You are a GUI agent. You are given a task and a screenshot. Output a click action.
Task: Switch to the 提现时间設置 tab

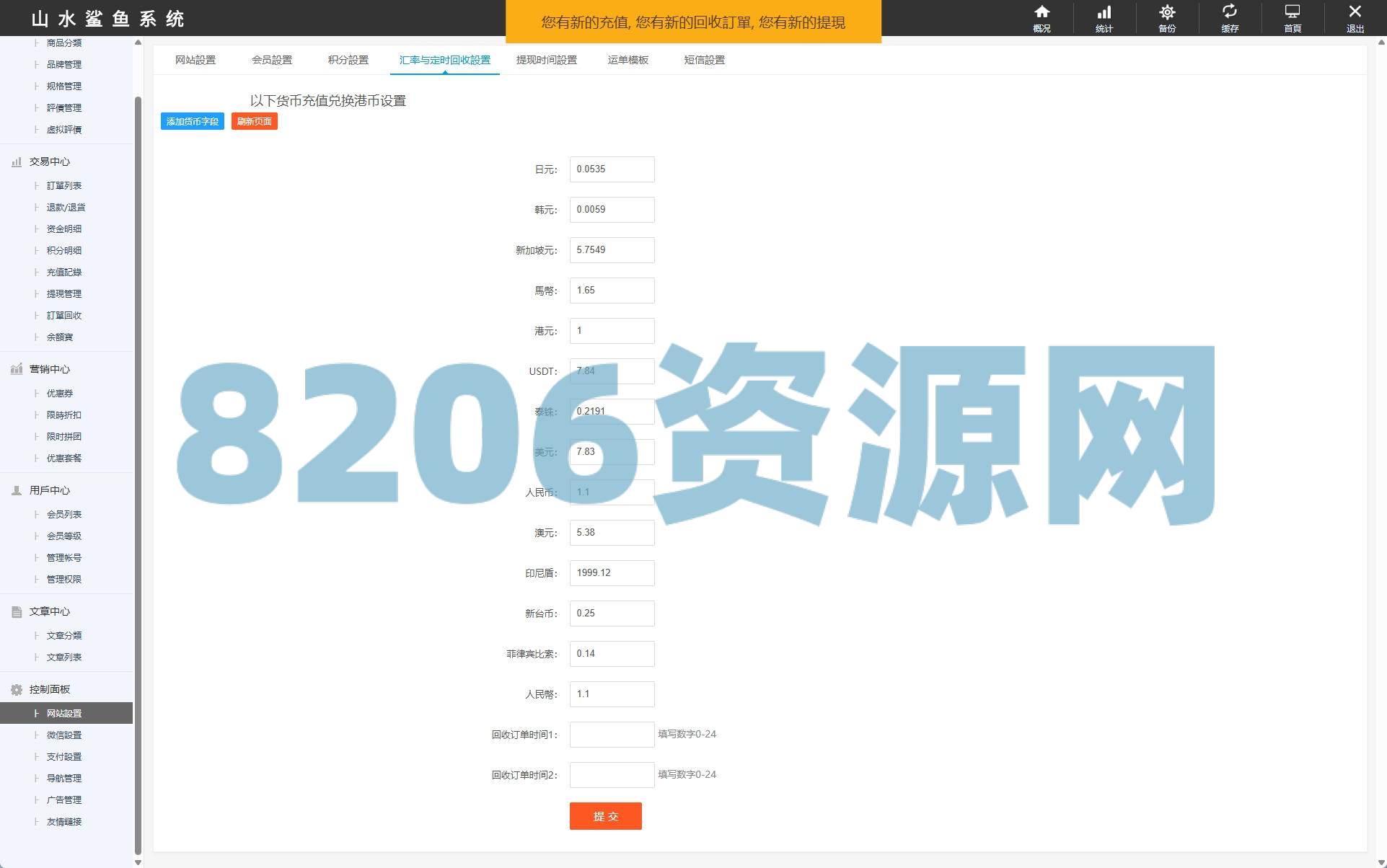(x=546, y=60)
